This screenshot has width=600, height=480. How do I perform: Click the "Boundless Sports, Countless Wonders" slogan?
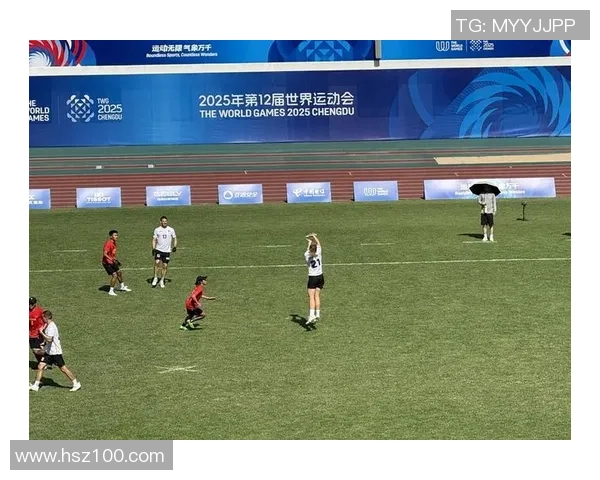[182, 55]
